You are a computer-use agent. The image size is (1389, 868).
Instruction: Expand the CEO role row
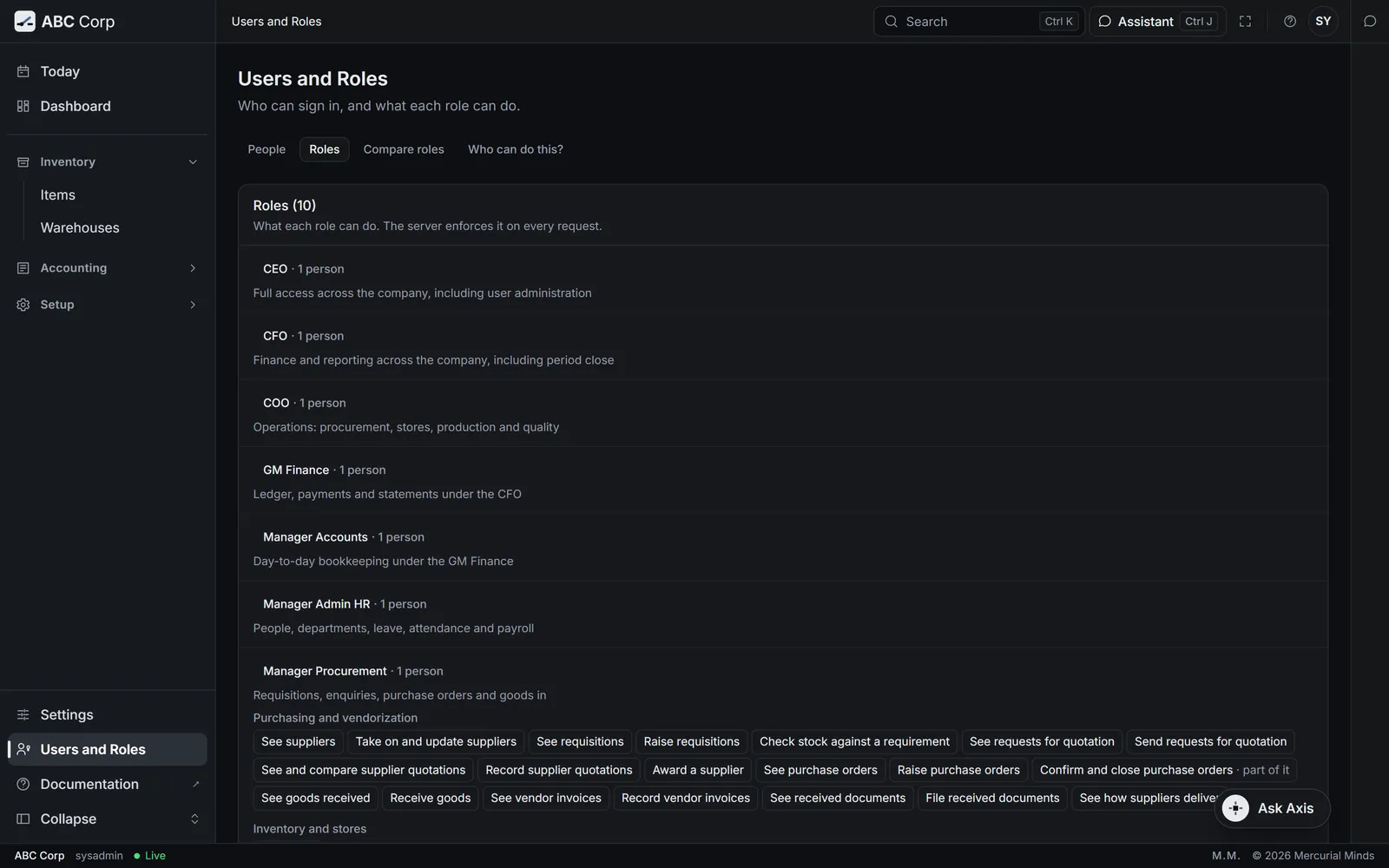click(783, 280)
